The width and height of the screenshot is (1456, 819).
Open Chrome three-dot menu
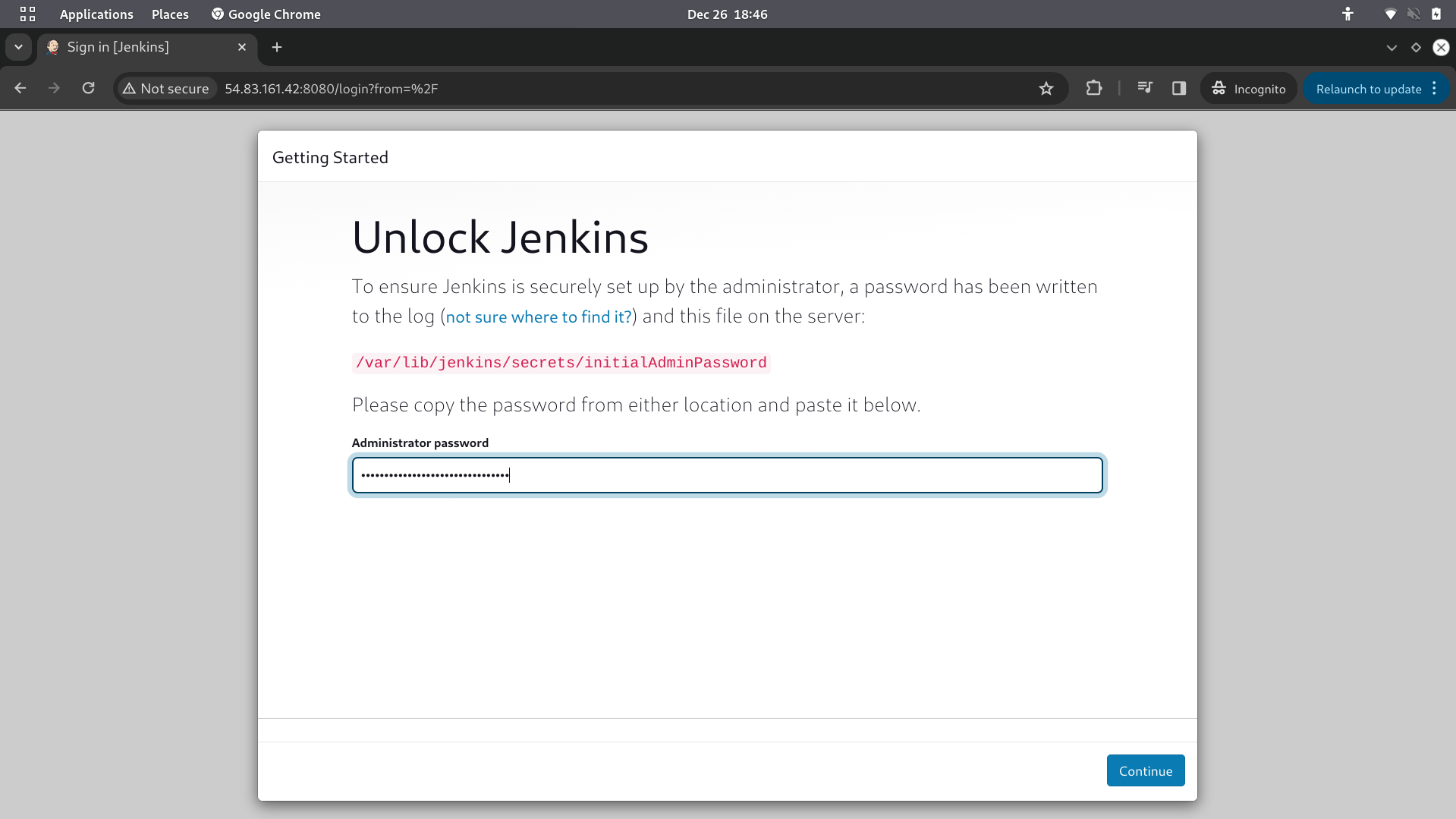point(1435,89)
